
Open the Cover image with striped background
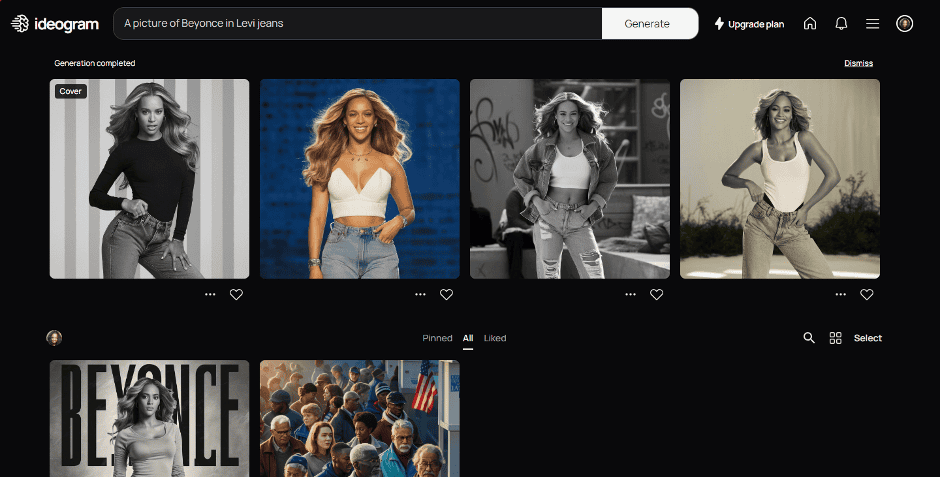coord(149,179)
